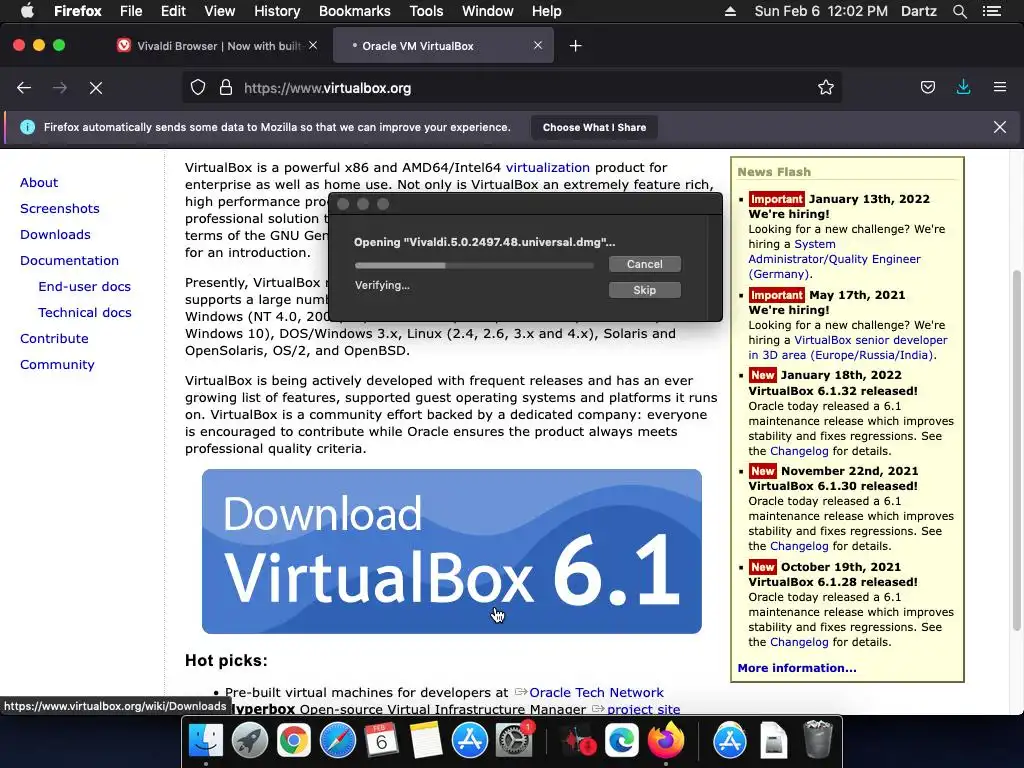Open Spotlight search in the menu bar

(x=959, y=11)
